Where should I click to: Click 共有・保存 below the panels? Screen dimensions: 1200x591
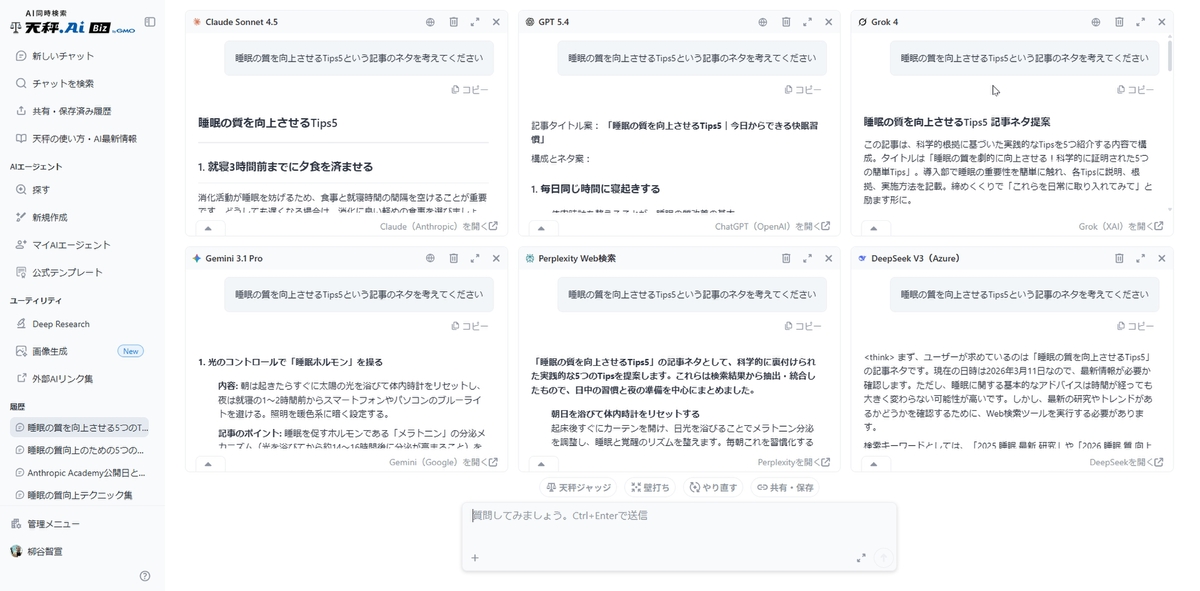786,488
